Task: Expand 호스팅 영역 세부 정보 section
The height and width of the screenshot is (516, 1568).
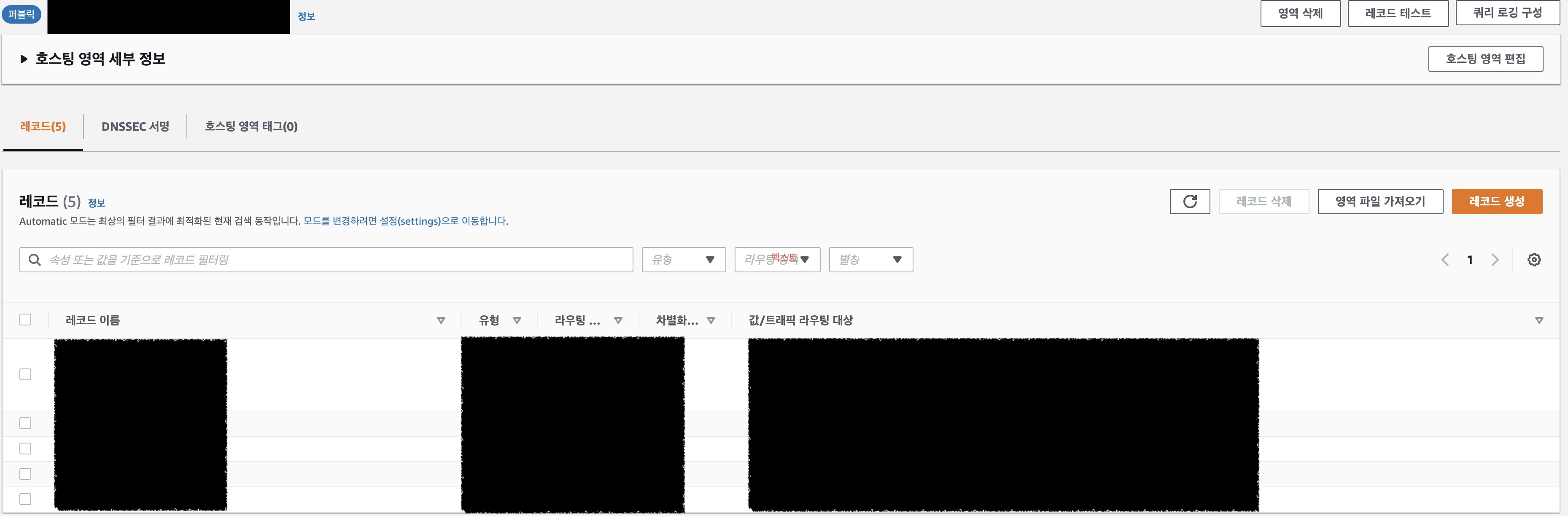Action: 24,59
